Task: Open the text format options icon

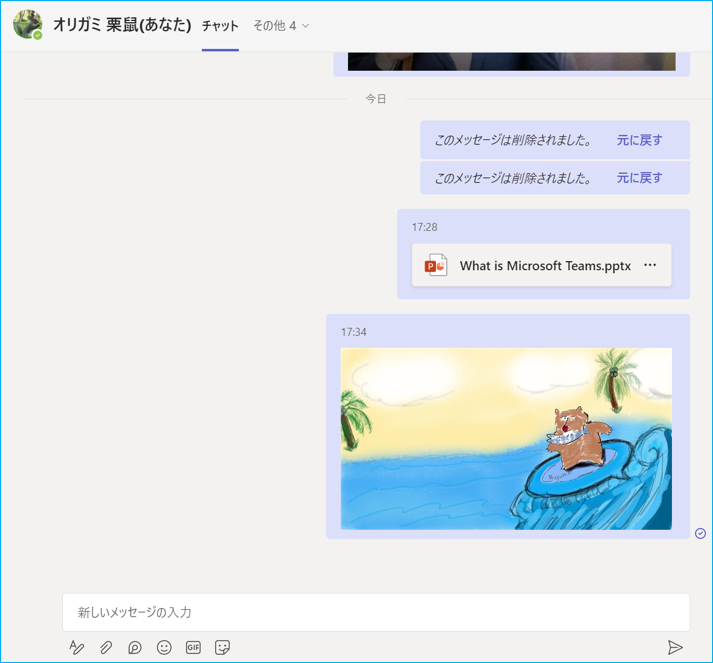Action: [x=77, y=648]
